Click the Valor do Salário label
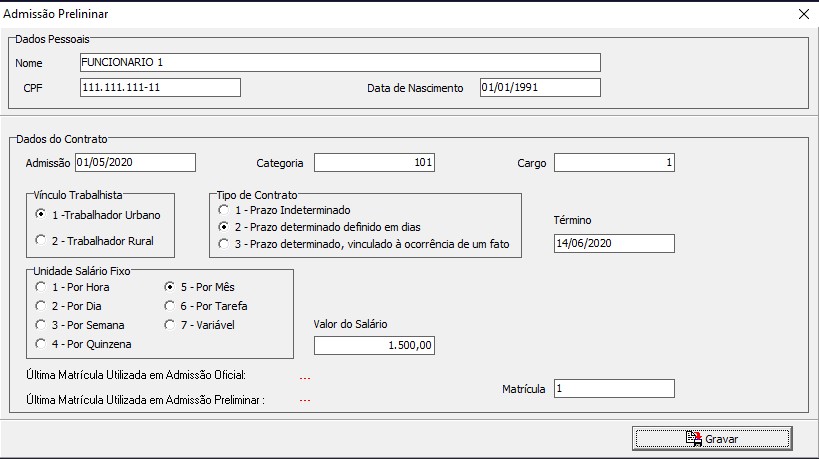 pos(350,324)
